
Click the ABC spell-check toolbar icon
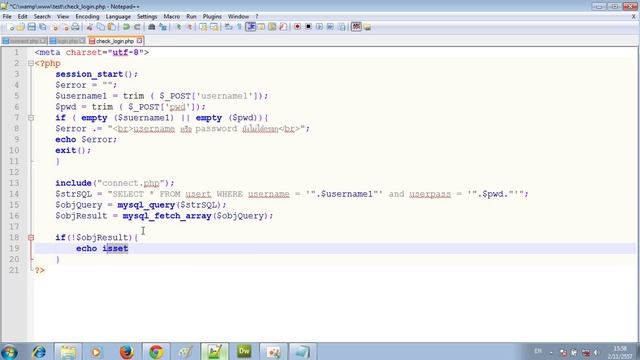[356, 27]
